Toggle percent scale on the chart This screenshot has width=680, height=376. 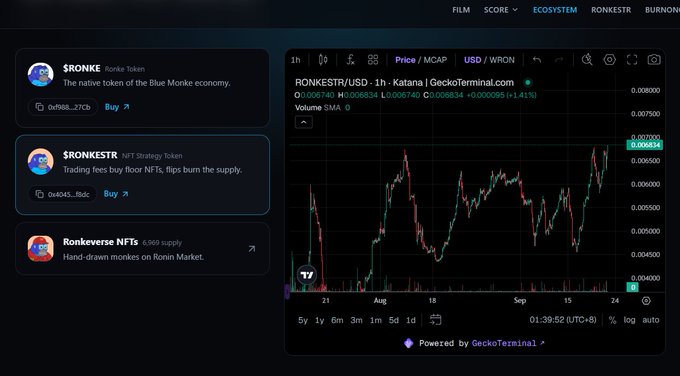point(612,320)
